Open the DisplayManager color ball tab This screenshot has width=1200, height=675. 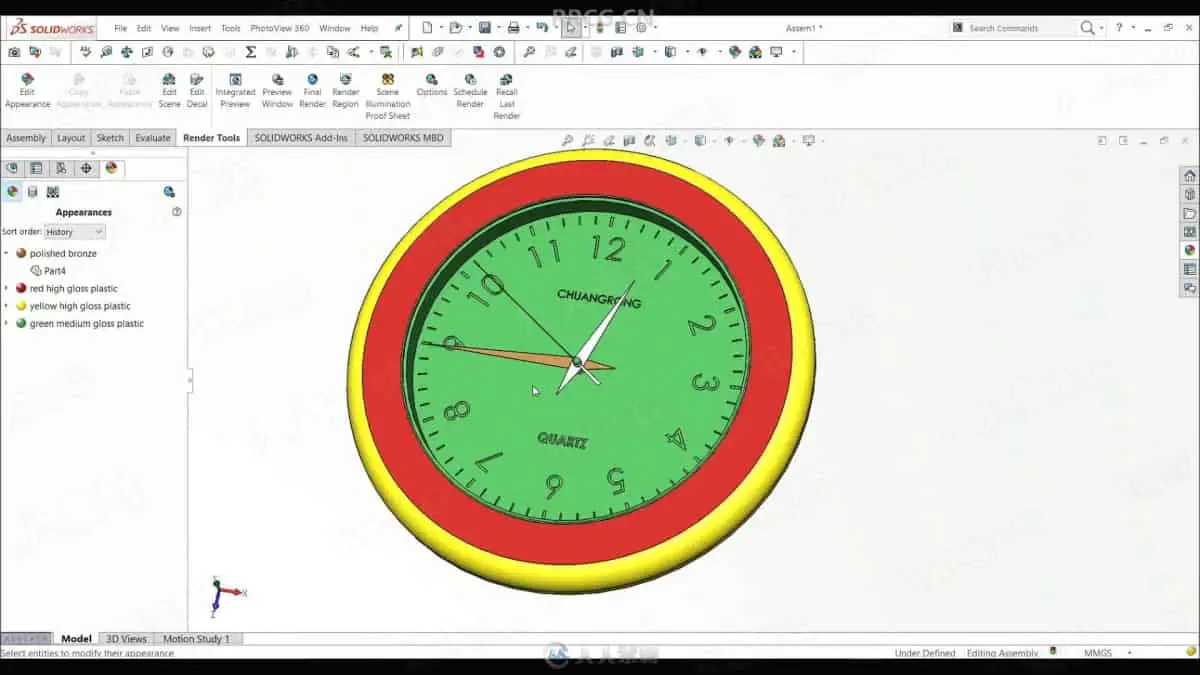tap(111, 168)
